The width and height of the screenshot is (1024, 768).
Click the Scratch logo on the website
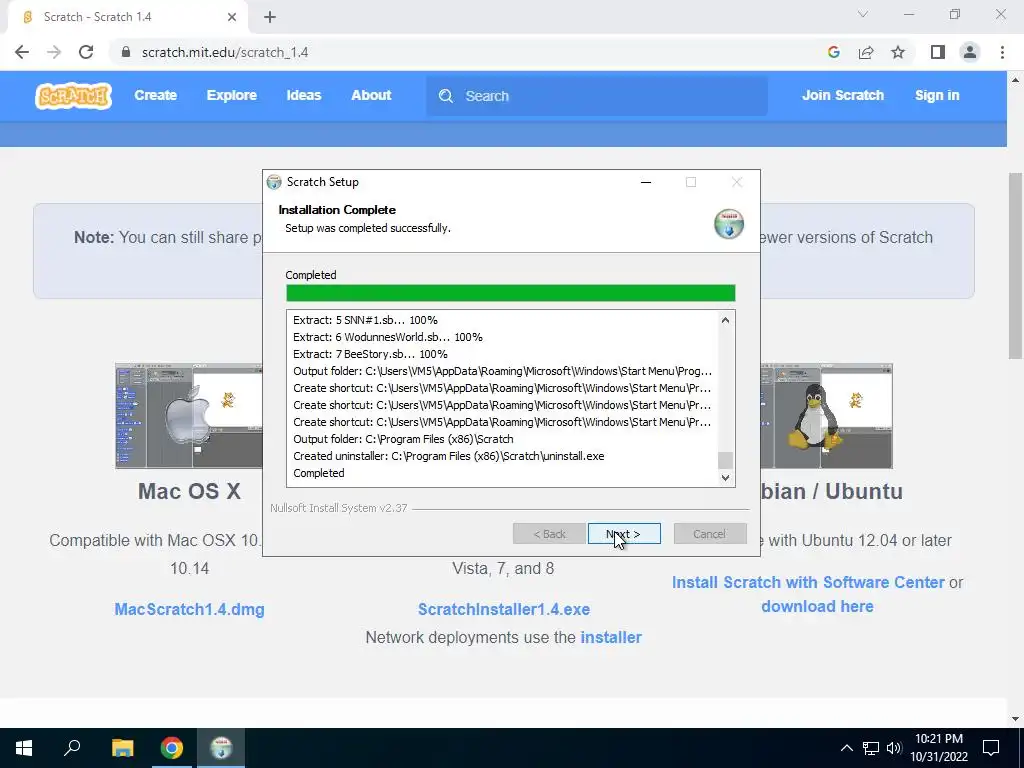tap(73, 95)
